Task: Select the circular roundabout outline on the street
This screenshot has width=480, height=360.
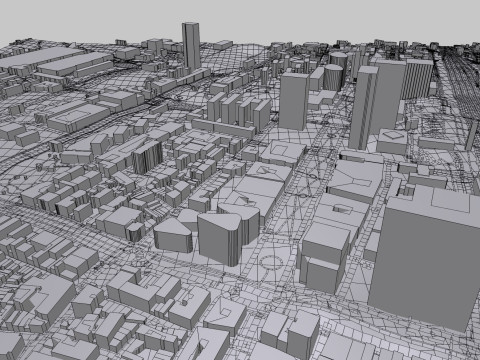Action: pyautogui.click(x=271, y=262)
